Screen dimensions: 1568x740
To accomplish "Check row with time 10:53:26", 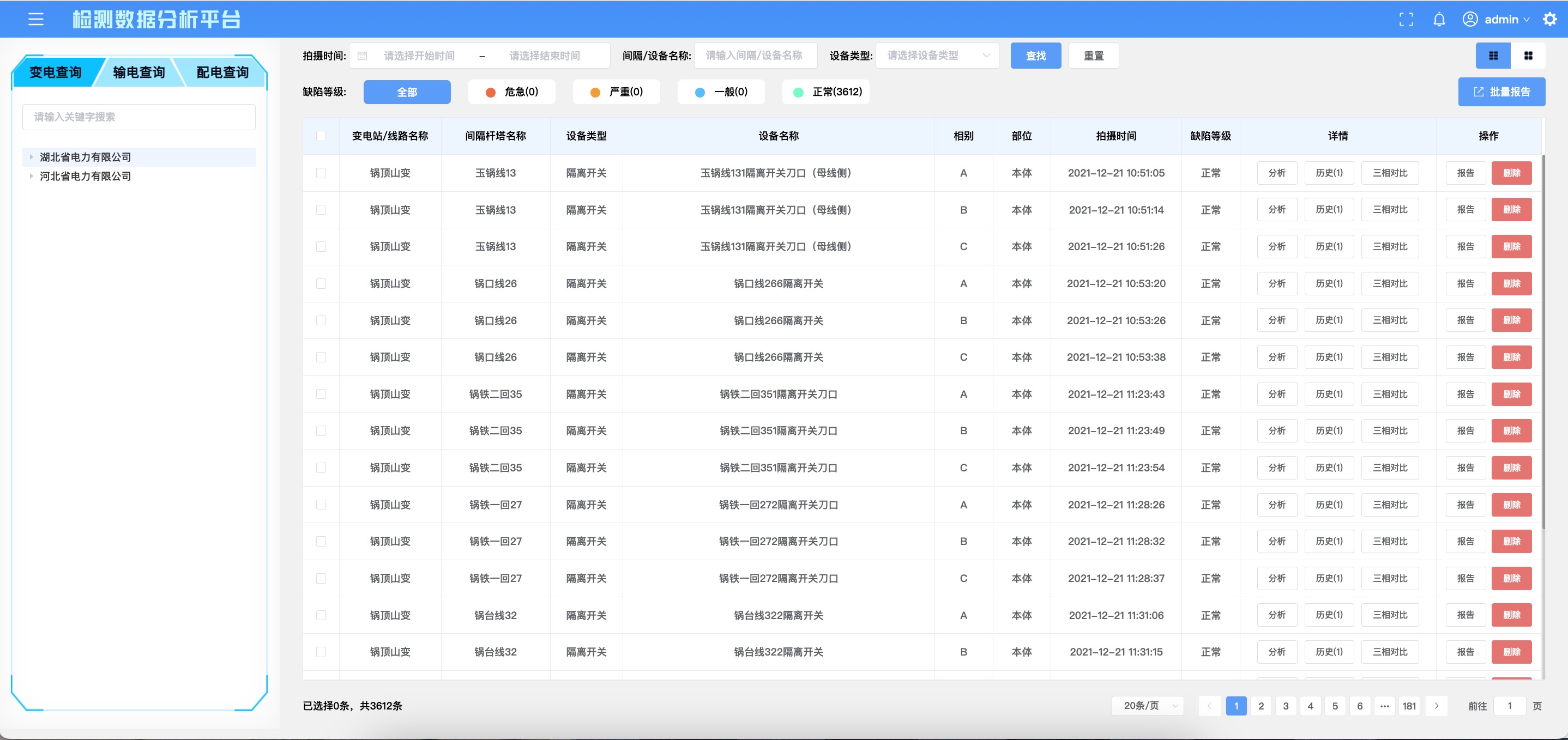I will tap(321, 321).
